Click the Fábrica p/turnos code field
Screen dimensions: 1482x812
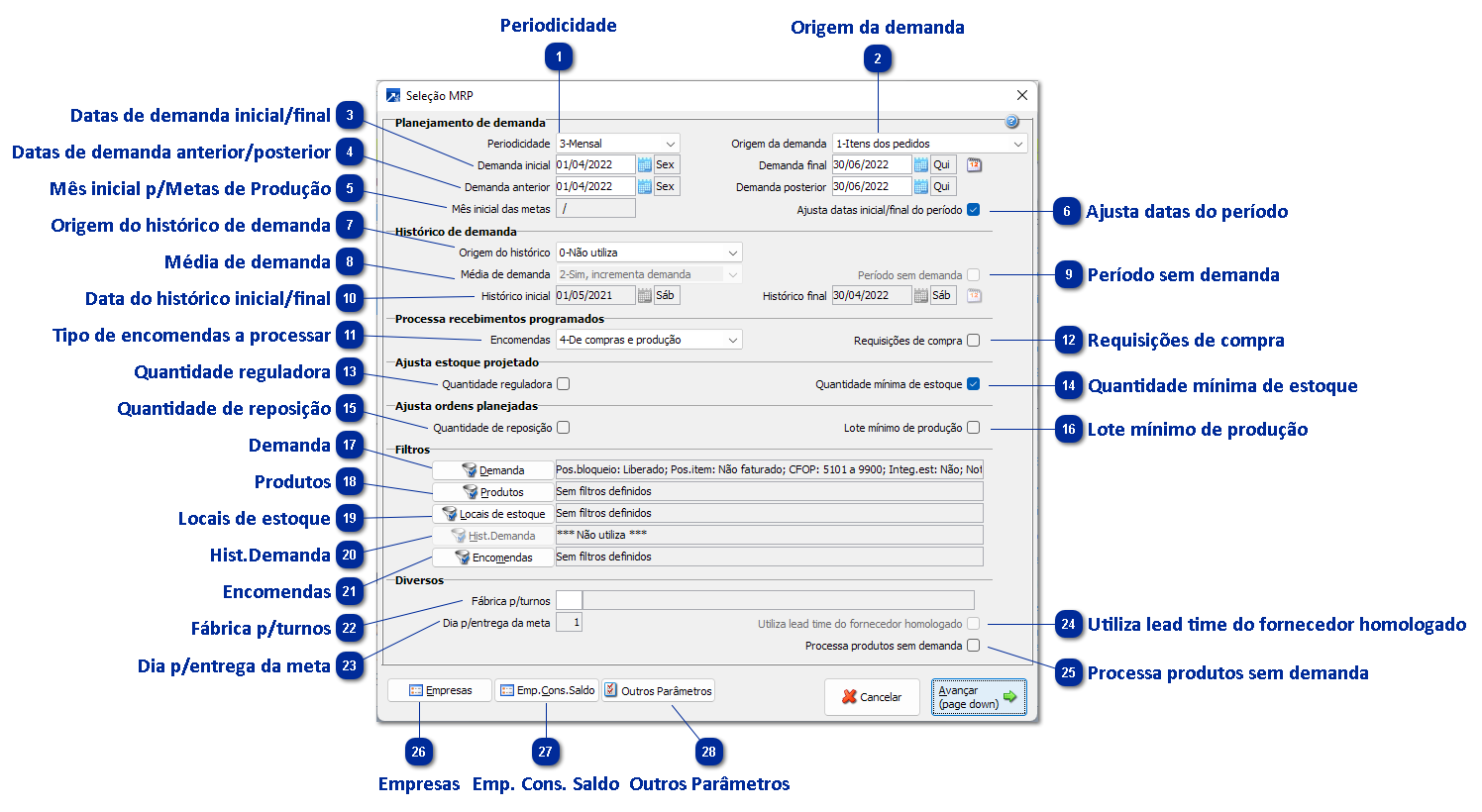click(569, 600)
